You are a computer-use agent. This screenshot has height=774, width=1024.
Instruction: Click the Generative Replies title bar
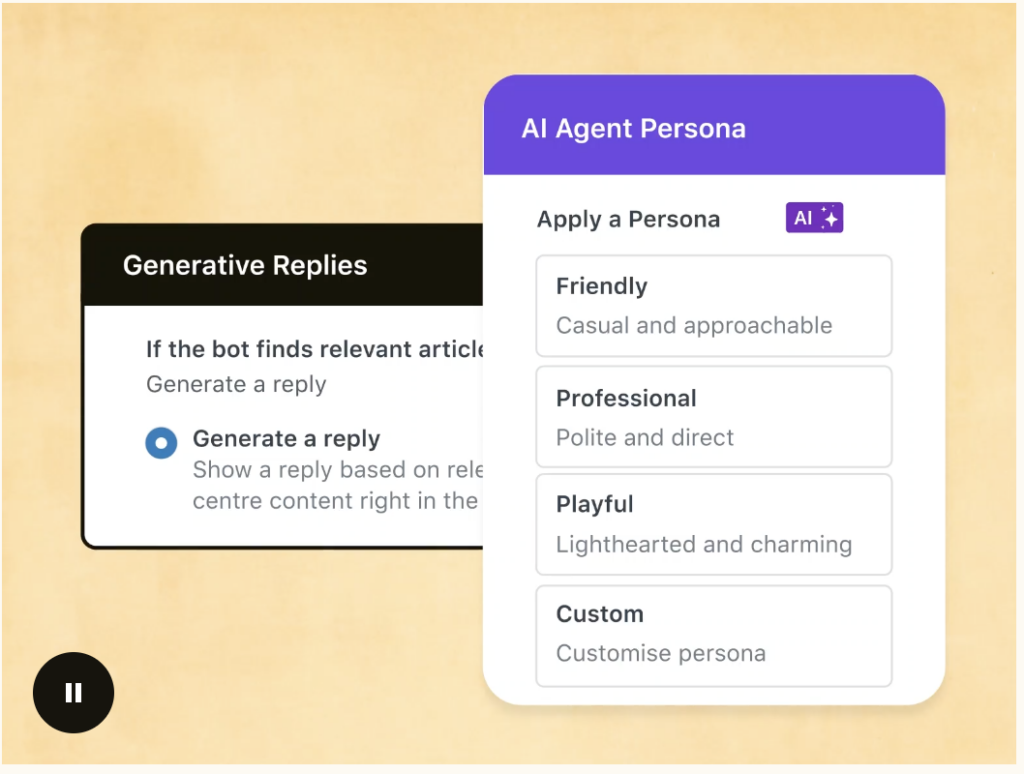click(x=282, y=265)
